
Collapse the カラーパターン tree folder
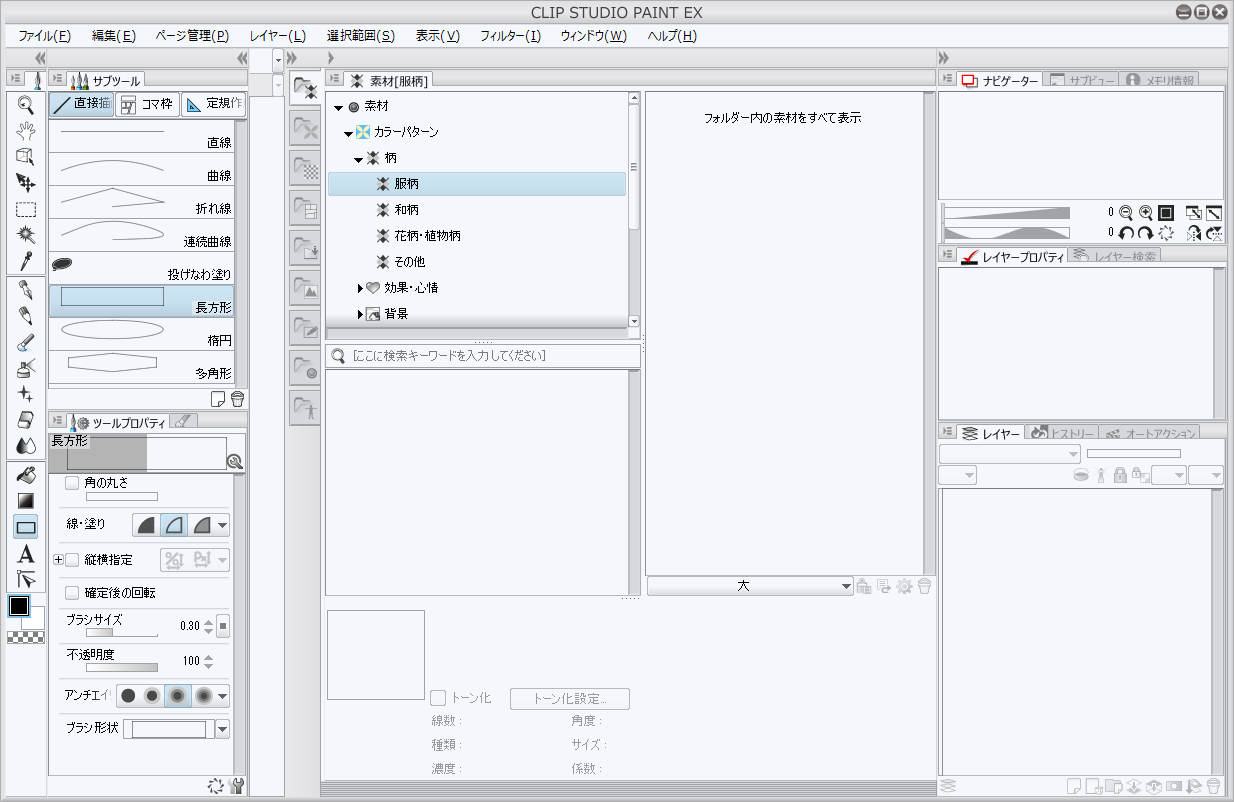tap(348, 133)
